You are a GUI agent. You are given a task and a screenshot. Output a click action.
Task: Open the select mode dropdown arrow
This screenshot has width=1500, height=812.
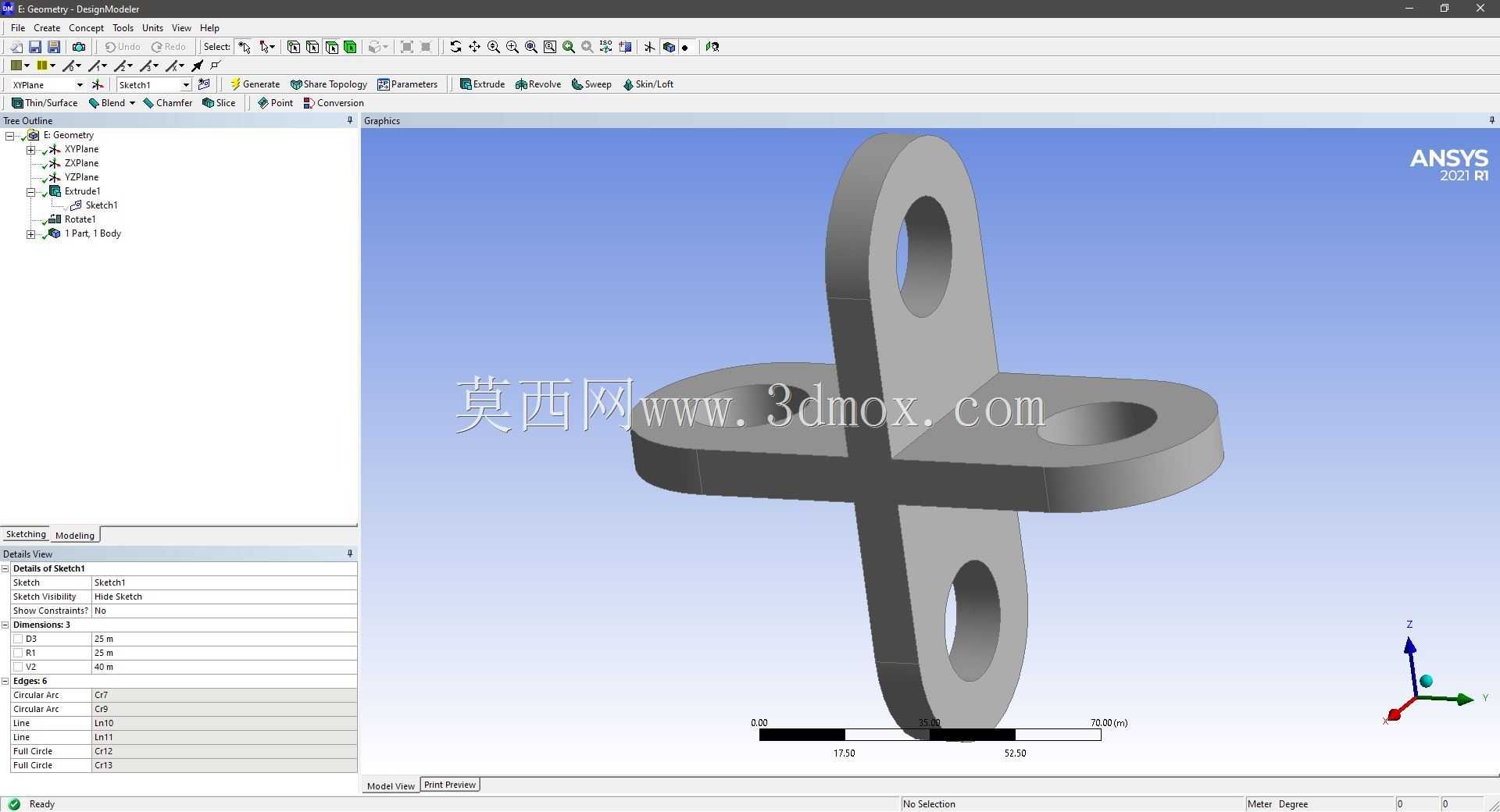[x=273, y=47]
